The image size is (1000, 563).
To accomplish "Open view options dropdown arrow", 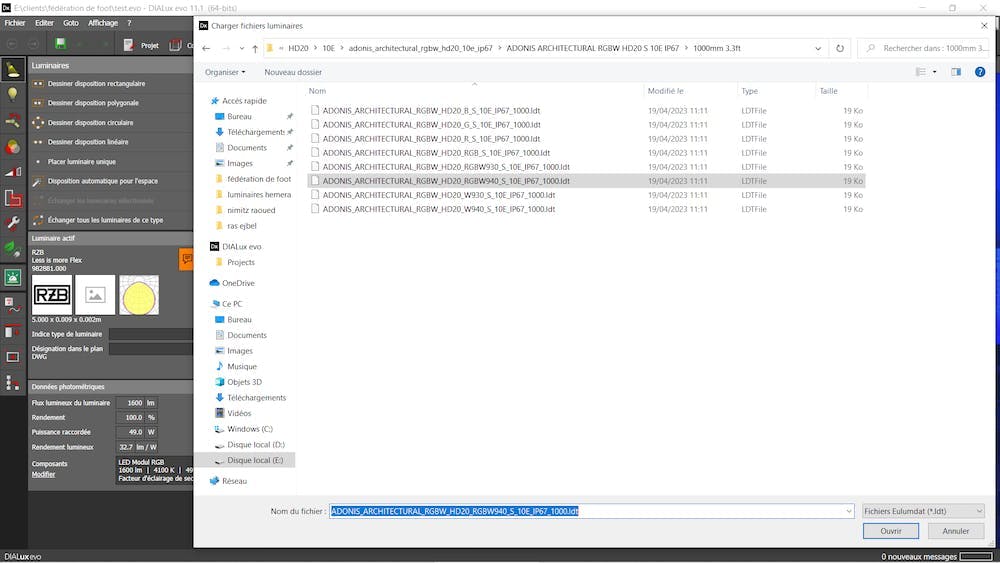I will [935, 72].
